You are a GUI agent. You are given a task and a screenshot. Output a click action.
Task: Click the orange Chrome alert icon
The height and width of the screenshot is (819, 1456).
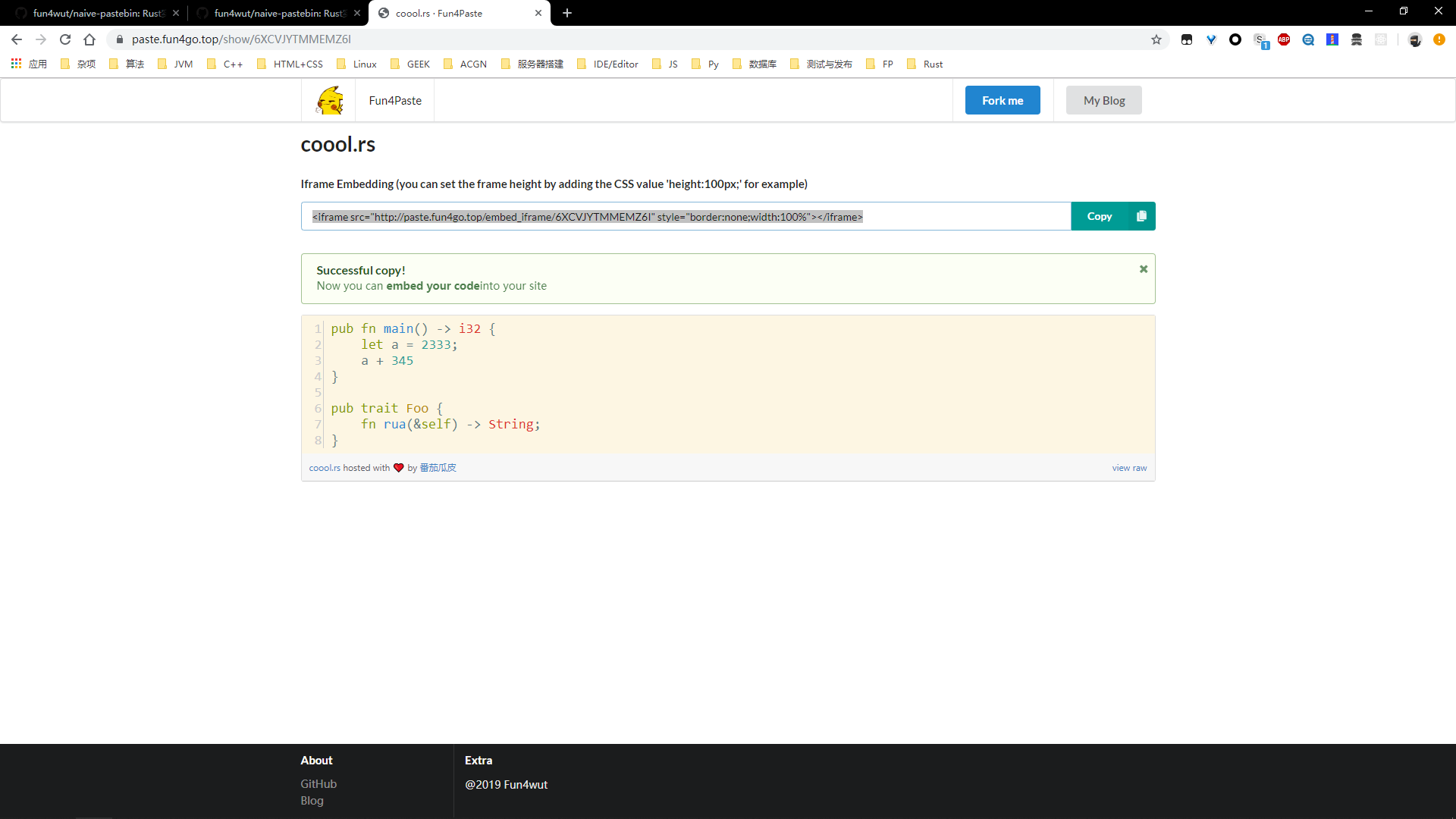tap(1439, 39)
